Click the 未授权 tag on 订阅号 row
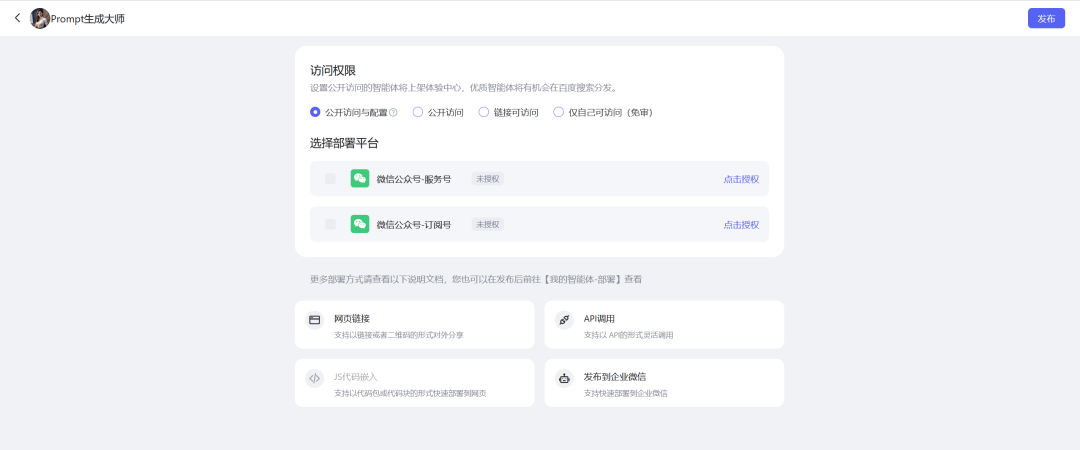Viewport: 1080px width, 450px height. [488, 225]
